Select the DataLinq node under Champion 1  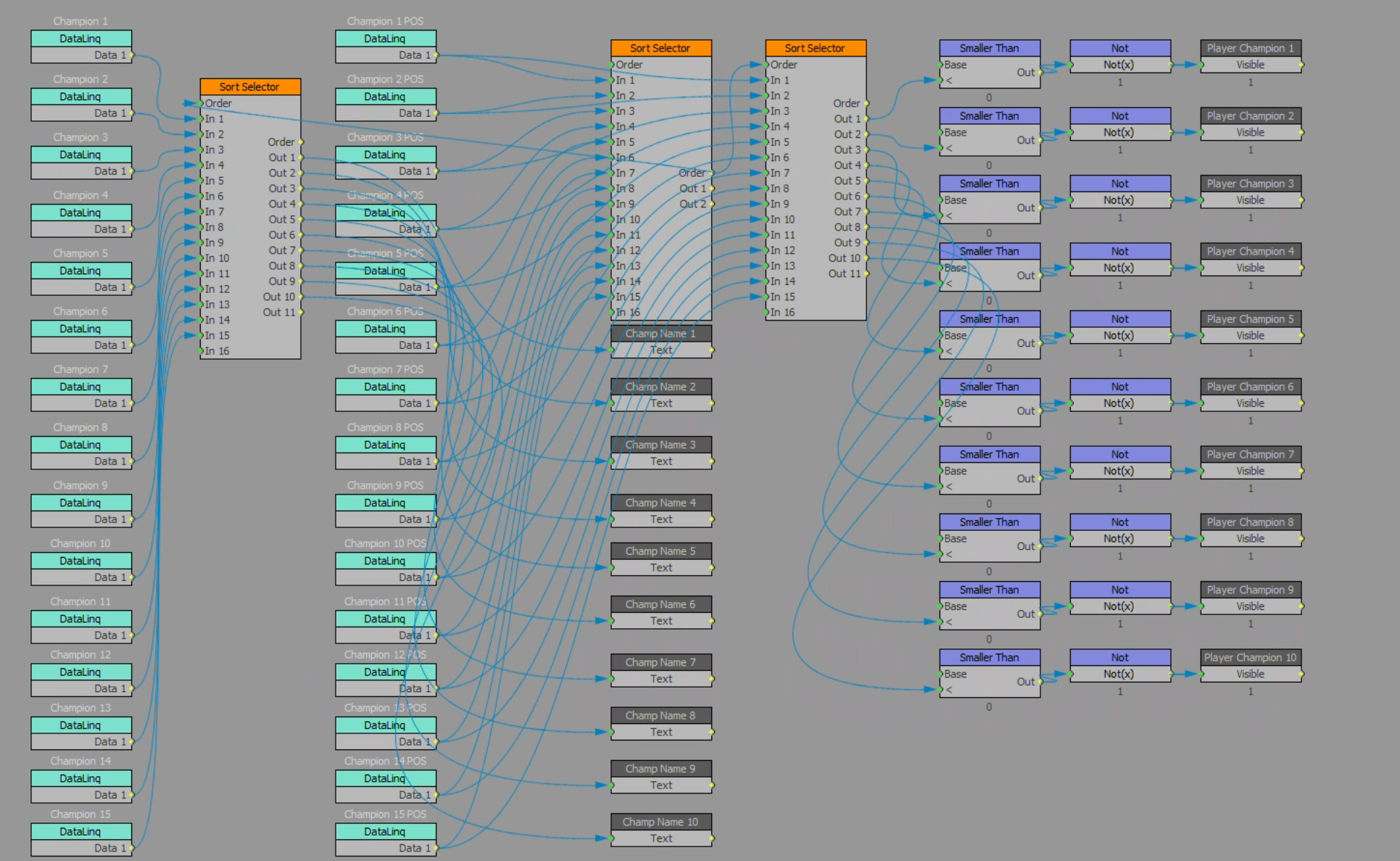click(80, 38)
